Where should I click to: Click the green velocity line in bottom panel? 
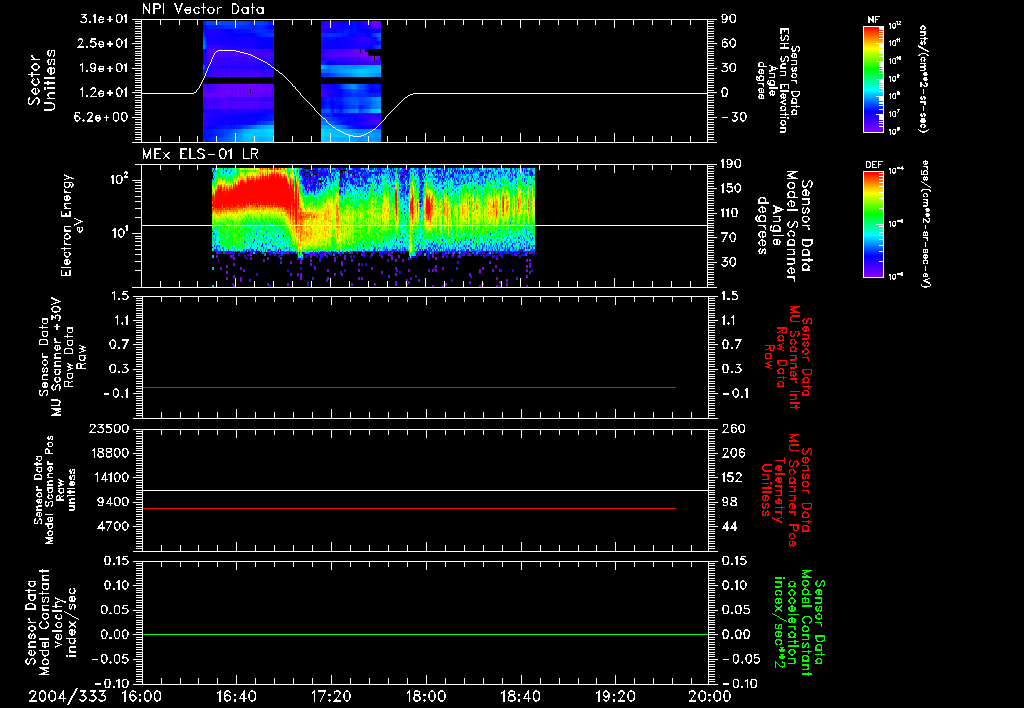coord(425,635)
